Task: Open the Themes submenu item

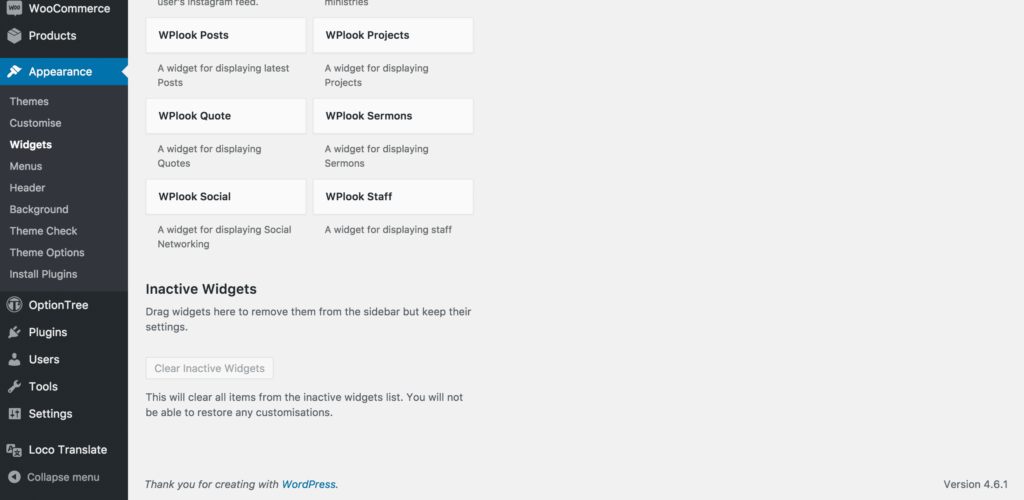Action: (29, 102)
